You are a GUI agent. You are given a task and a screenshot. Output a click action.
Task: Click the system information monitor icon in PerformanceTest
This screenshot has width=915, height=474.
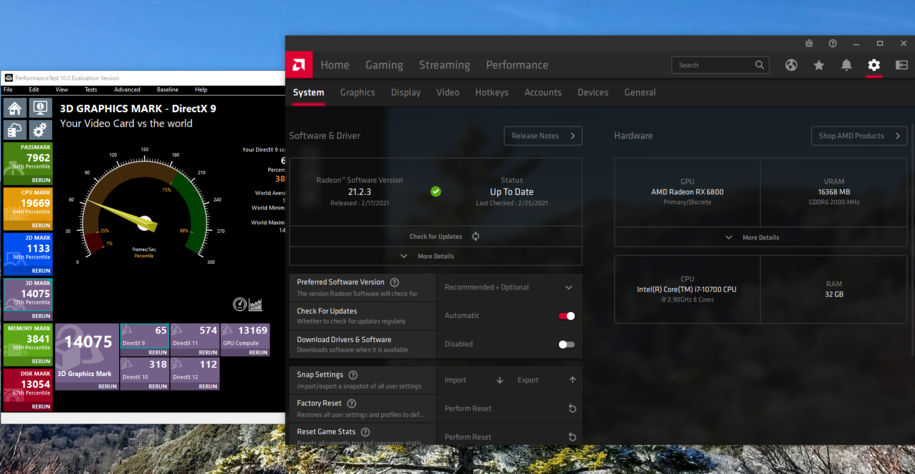pos(40,107)
